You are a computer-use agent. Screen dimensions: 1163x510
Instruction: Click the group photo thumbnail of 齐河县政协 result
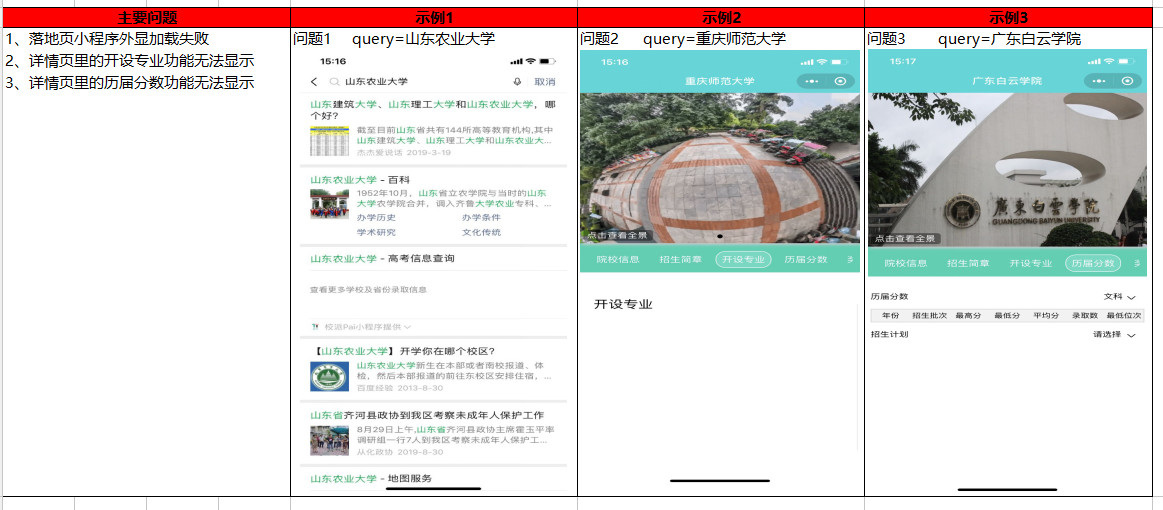(x=329, y=440)
